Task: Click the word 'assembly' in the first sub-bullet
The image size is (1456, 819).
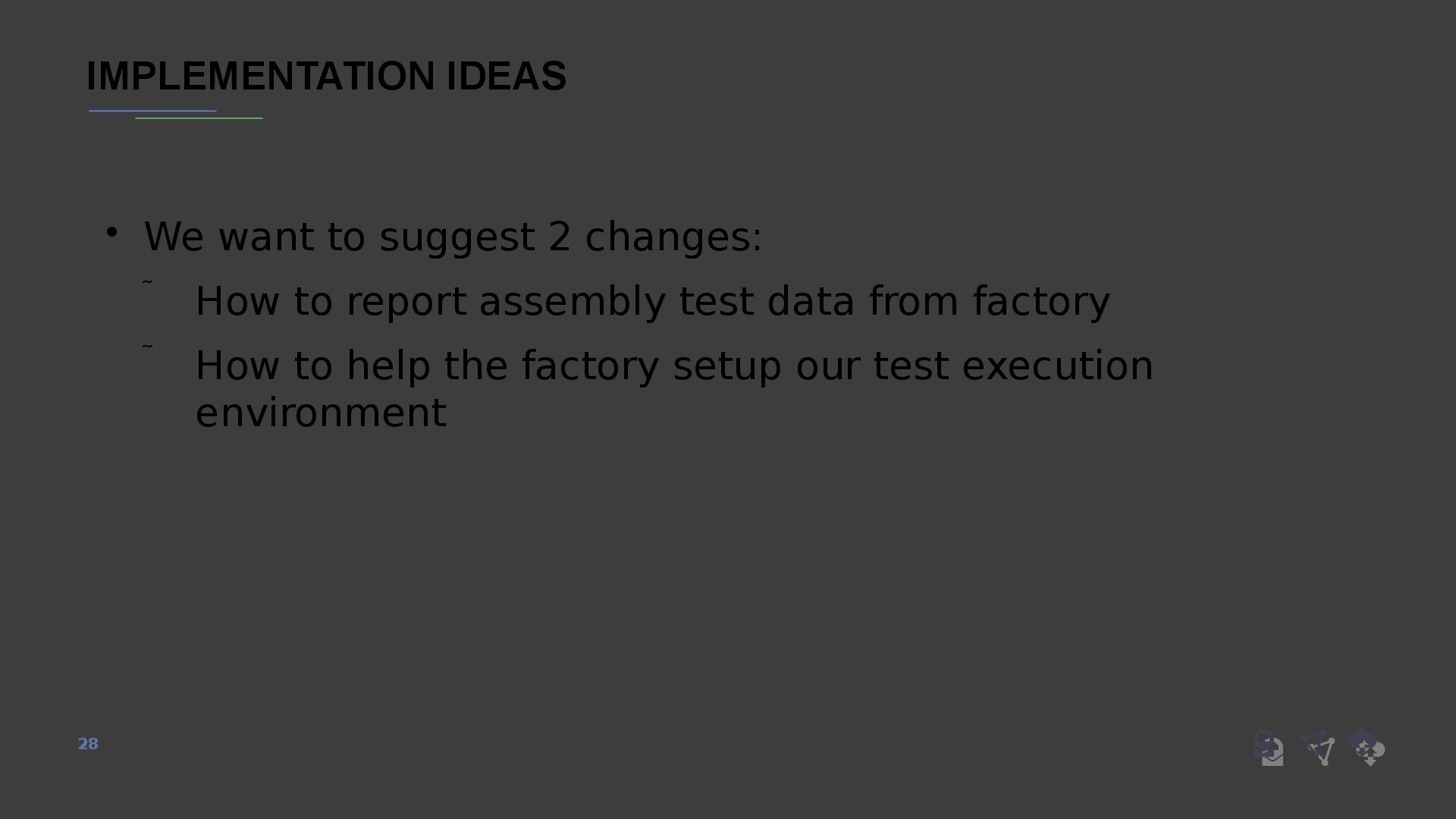Action: [x=573, y=301]
